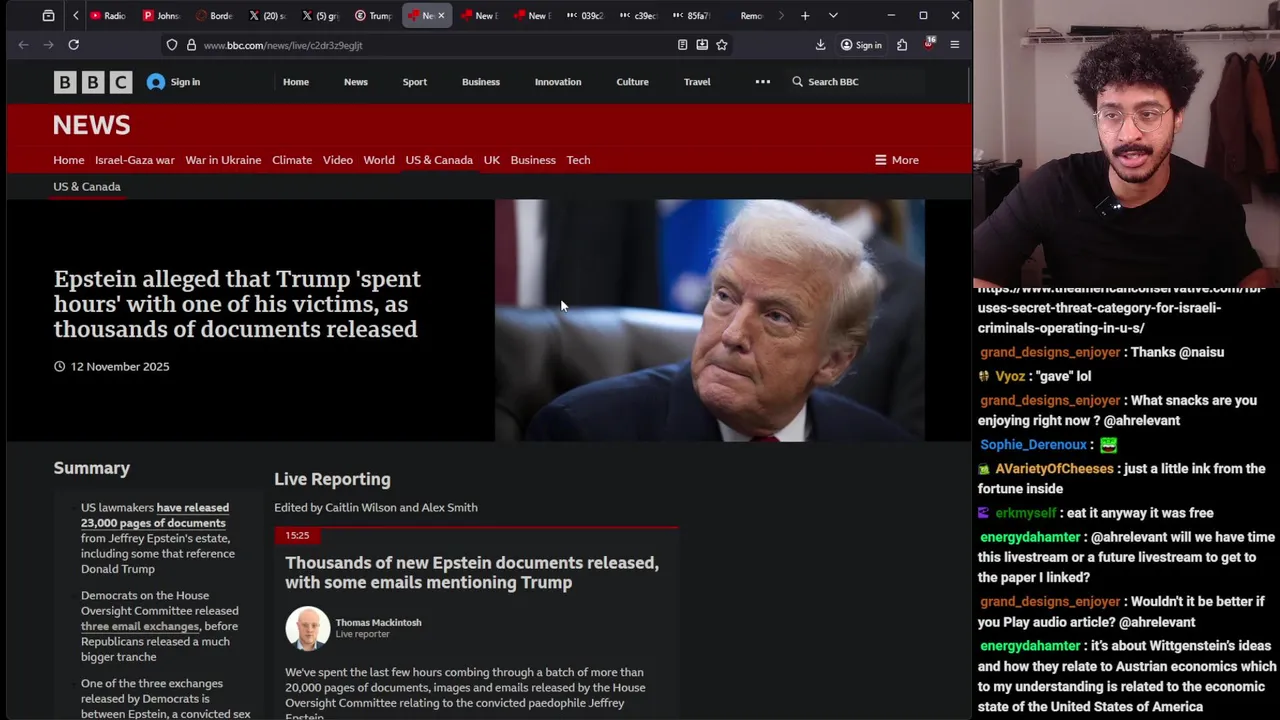1280x720 pixels.
Task: Open Israel-Gaza war news section
Action: point(135,160)
